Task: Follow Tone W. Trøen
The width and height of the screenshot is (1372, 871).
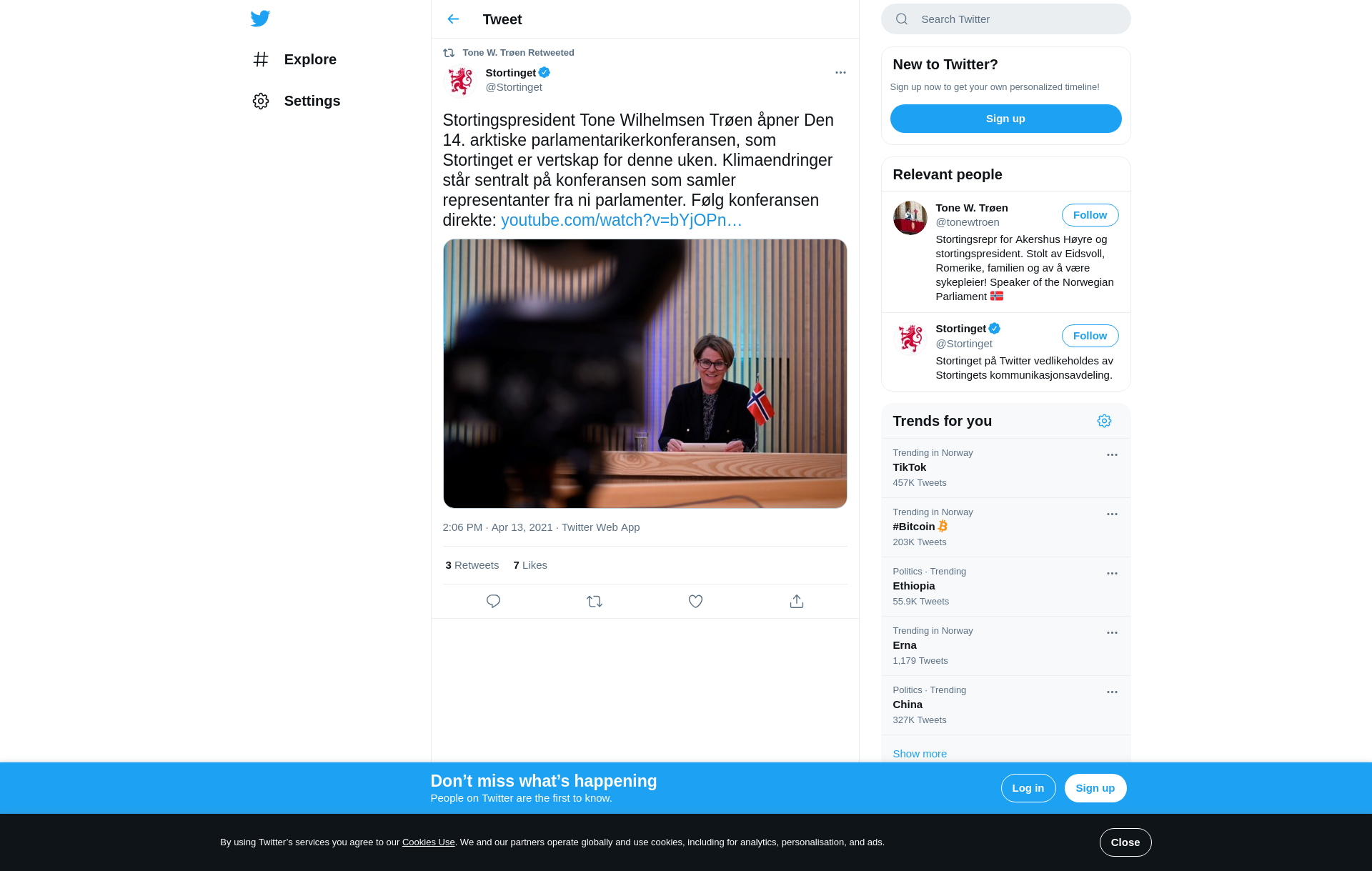Action: 1090,215
